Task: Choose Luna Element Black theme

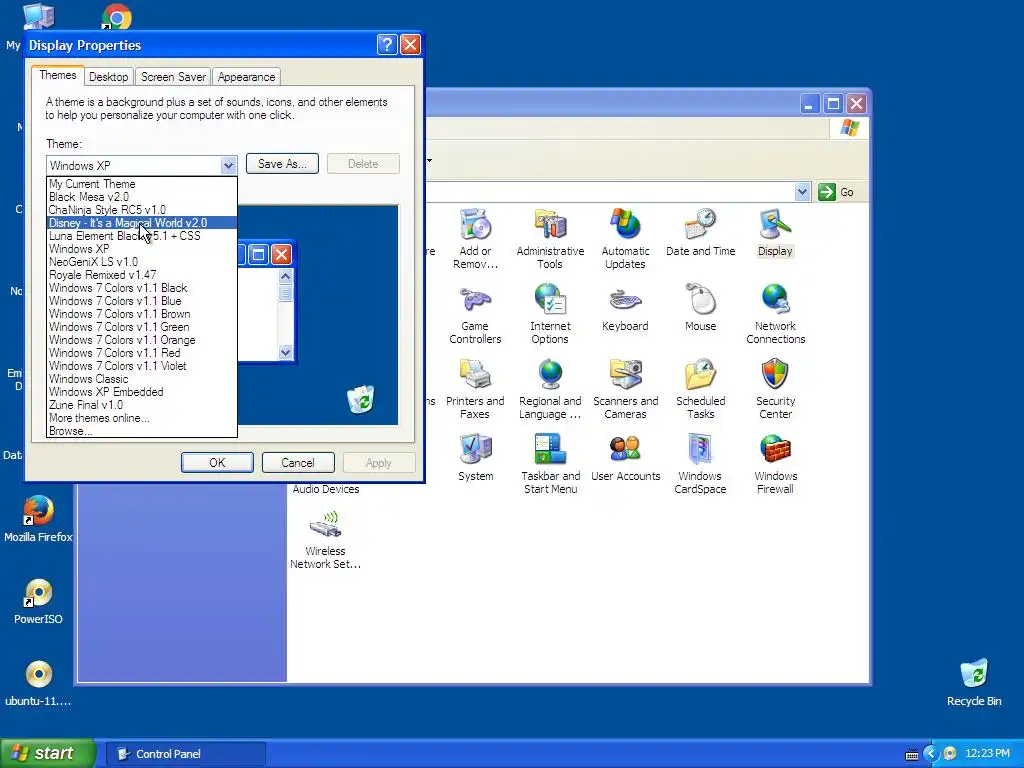Action: pos(142,236)
